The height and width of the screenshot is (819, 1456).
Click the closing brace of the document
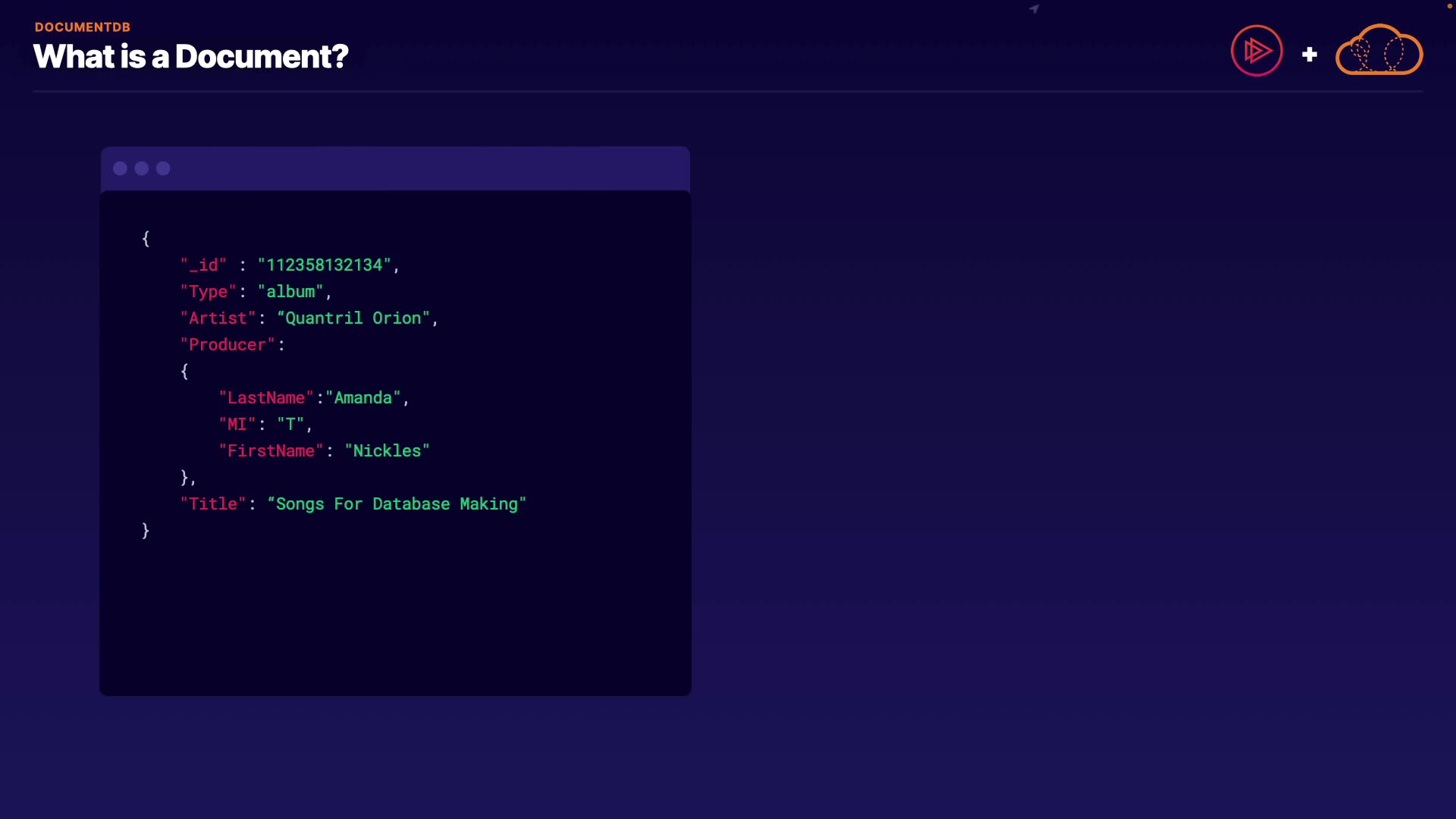click(146, 530)
